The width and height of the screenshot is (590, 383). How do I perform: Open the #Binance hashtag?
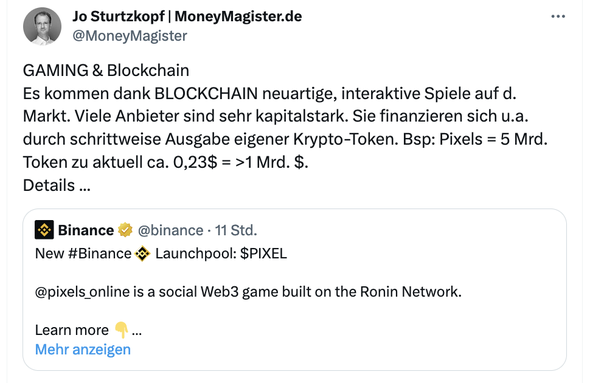(99, 254)
